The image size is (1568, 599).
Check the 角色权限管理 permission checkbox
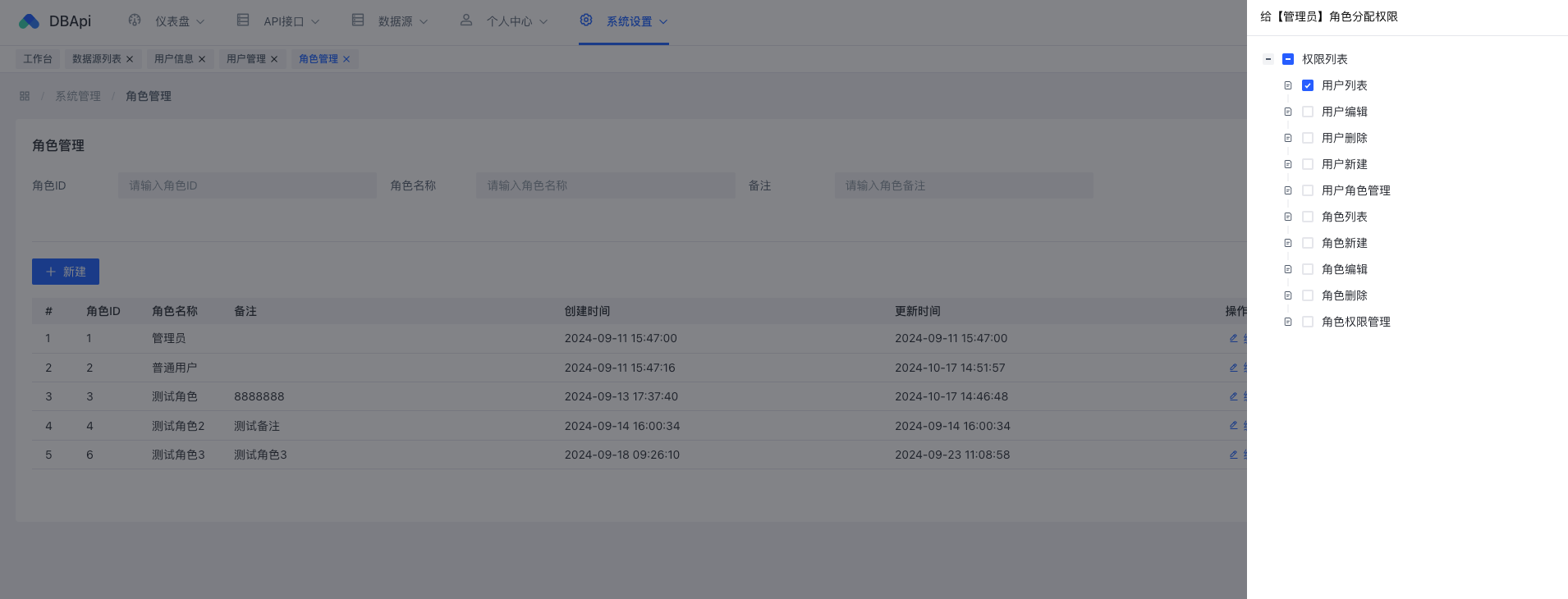pos(1308,322)
